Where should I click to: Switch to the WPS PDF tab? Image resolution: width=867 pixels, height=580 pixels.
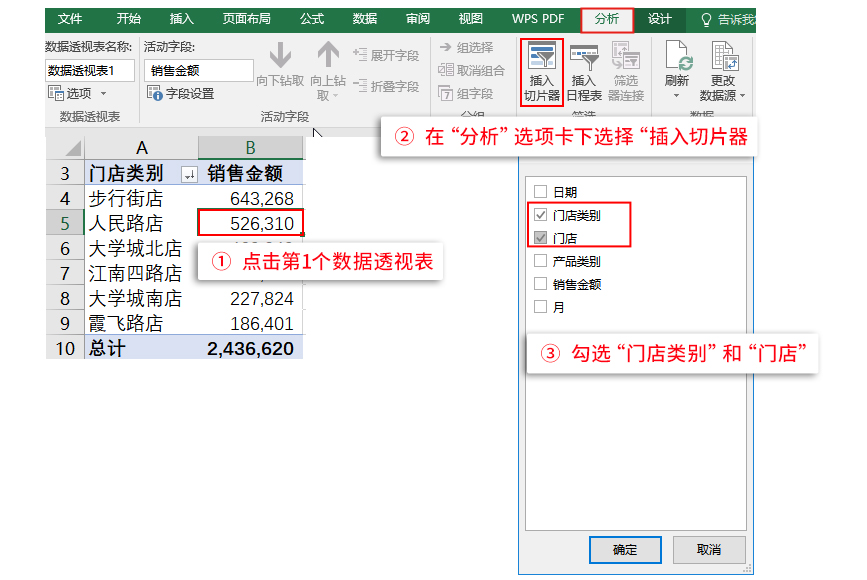click(x=538, y=19)
